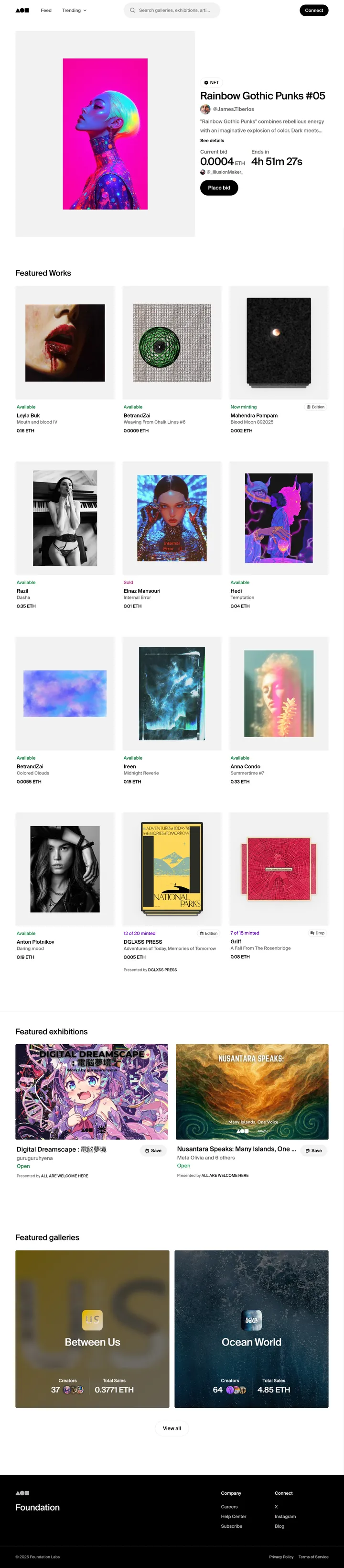
Task: Expand the Trending dropdown
Action: 74,11
